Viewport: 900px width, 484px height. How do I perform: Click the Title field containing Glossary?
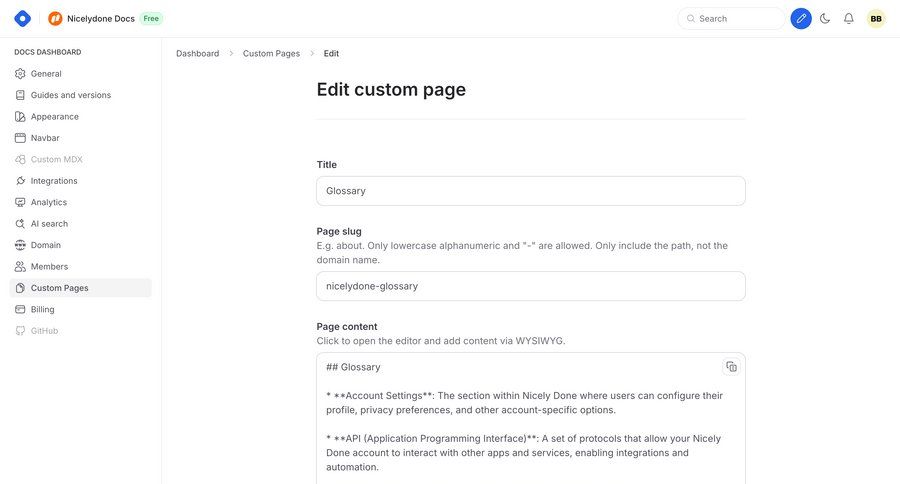531,191
